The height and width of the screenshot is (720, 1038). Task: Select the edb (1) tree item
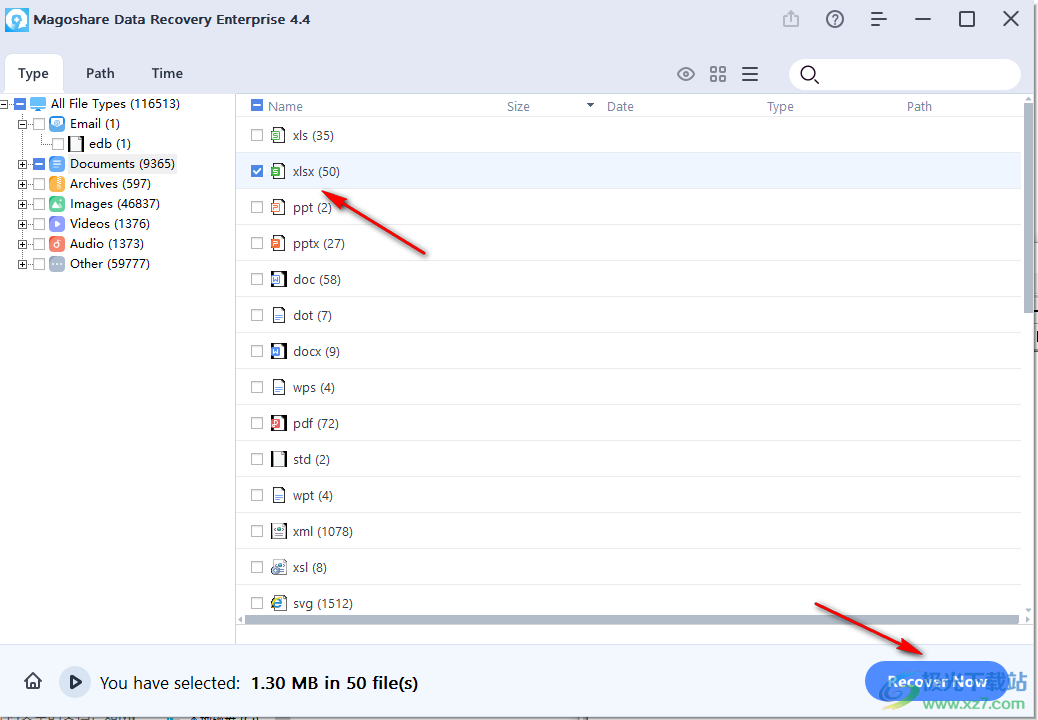[109, 144]
